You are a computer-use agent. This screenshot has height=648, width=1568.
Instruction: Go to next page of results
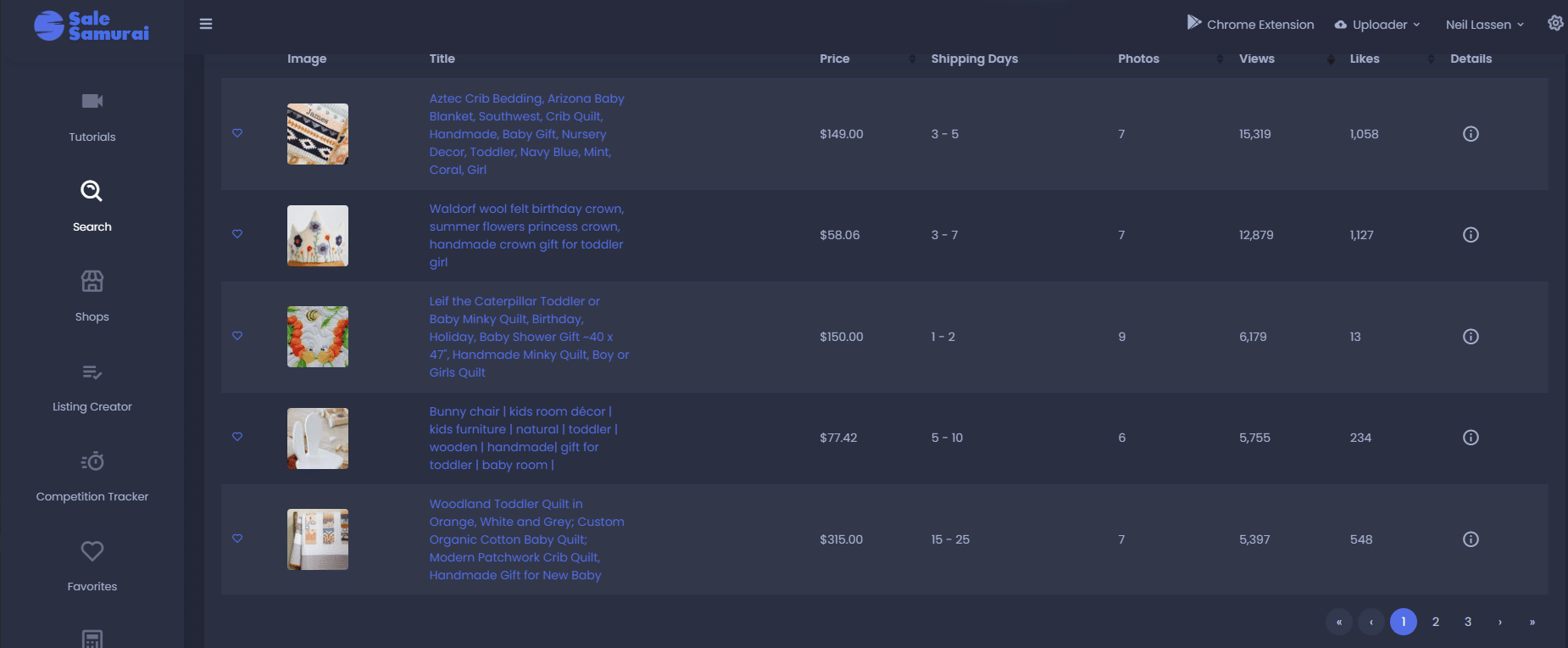pyautogui.click(x=1500, y=622)
